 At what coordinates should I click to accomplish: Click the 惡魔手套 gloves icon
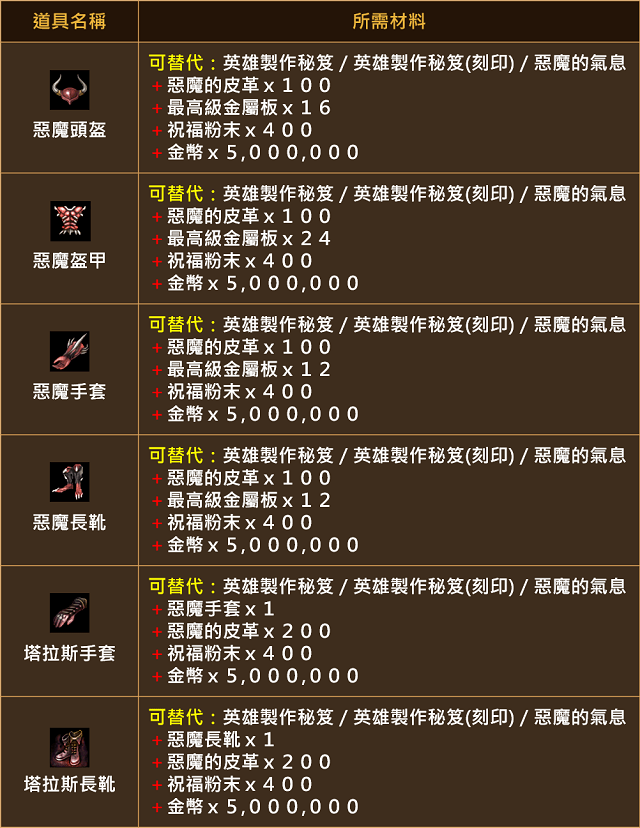(70, 352)
